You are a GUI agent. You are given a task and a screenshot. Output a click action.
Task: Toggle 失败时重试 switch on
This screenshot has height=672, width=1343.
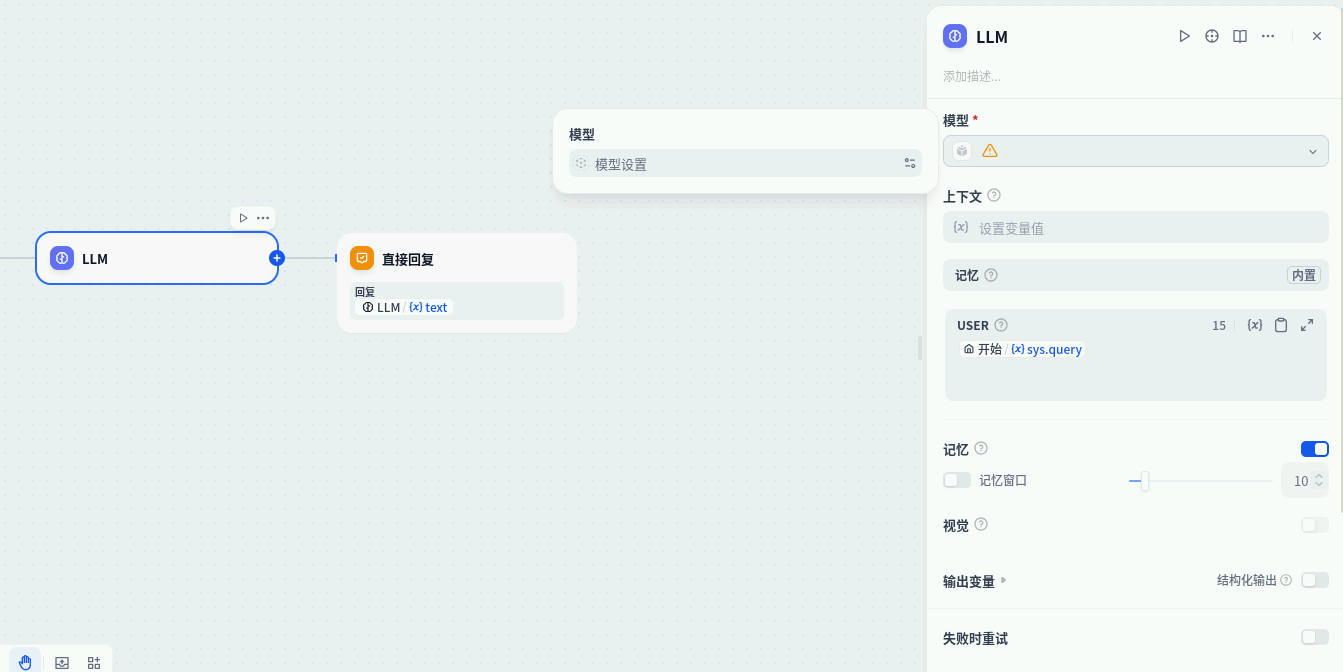coord(1314,637)
